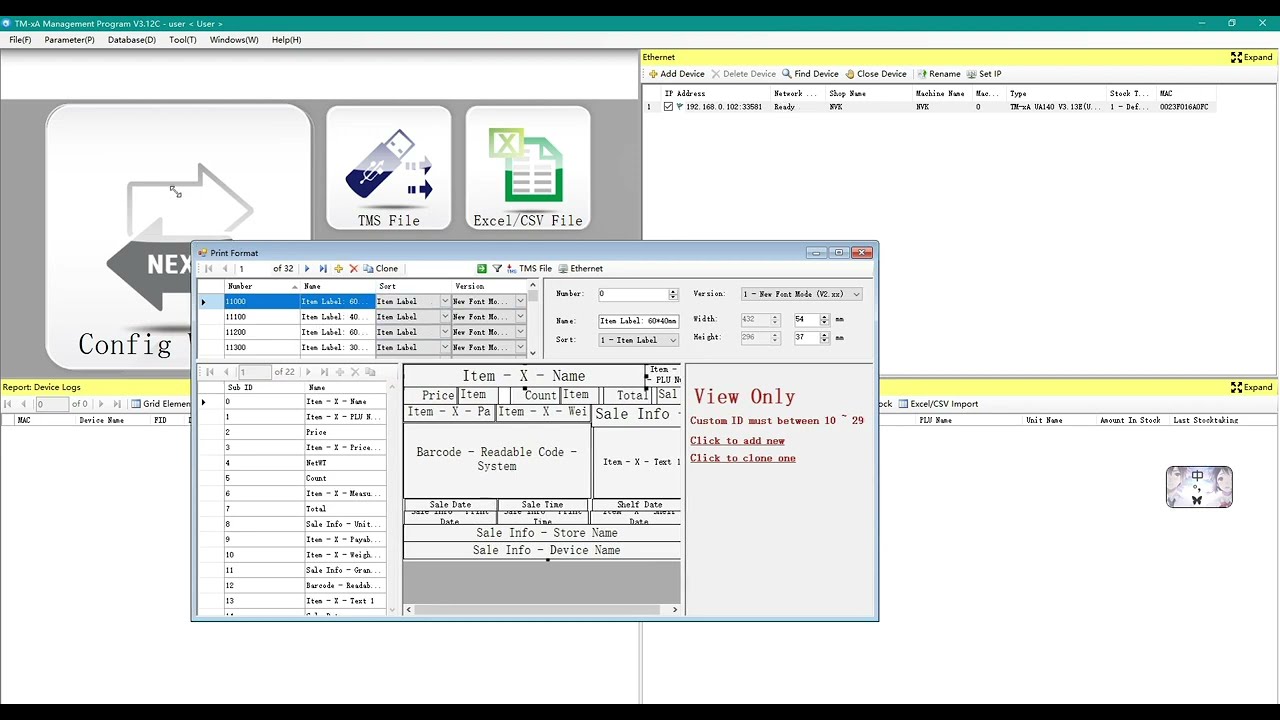This screenshot has width=1280, height=720.
Task: Expand the Ethernet panel
Action: click(x=1251, y=57)
